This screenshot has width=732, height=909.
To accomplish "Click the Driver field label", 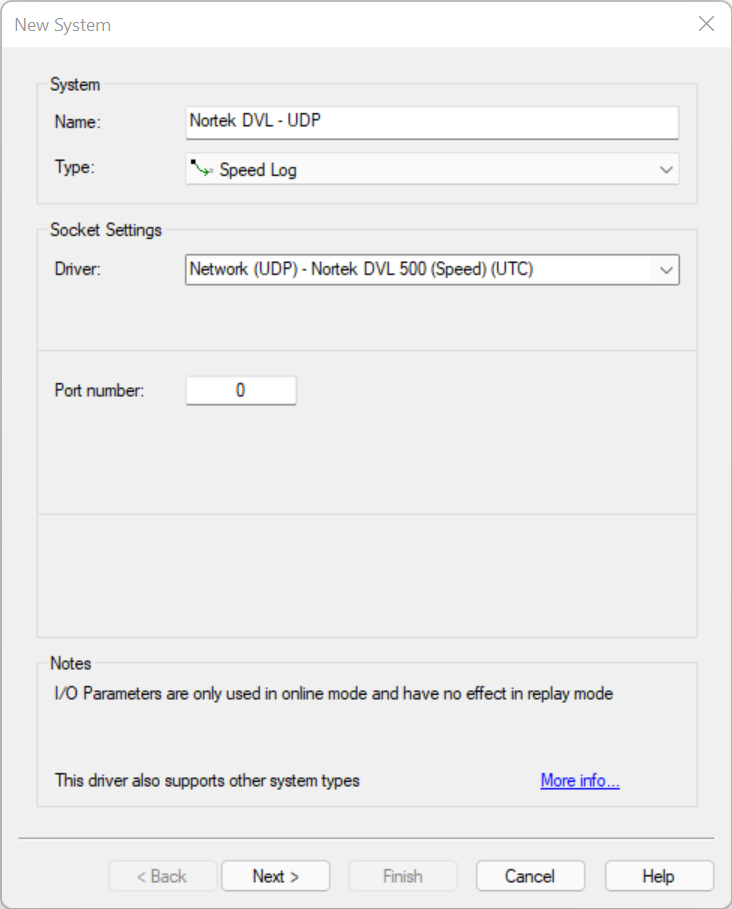I will point(78,268).
